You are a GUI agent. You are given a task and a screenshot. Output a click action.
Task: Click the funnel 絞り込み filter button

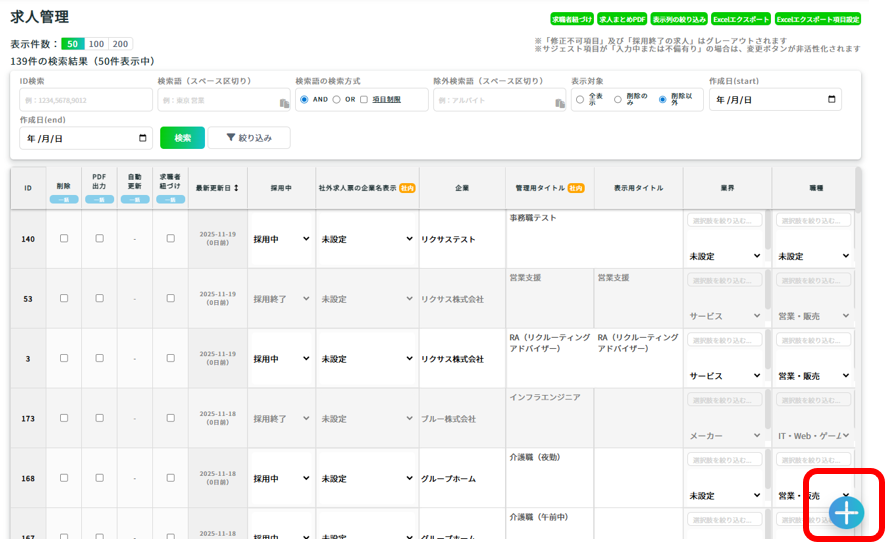(x=249, y=138)
